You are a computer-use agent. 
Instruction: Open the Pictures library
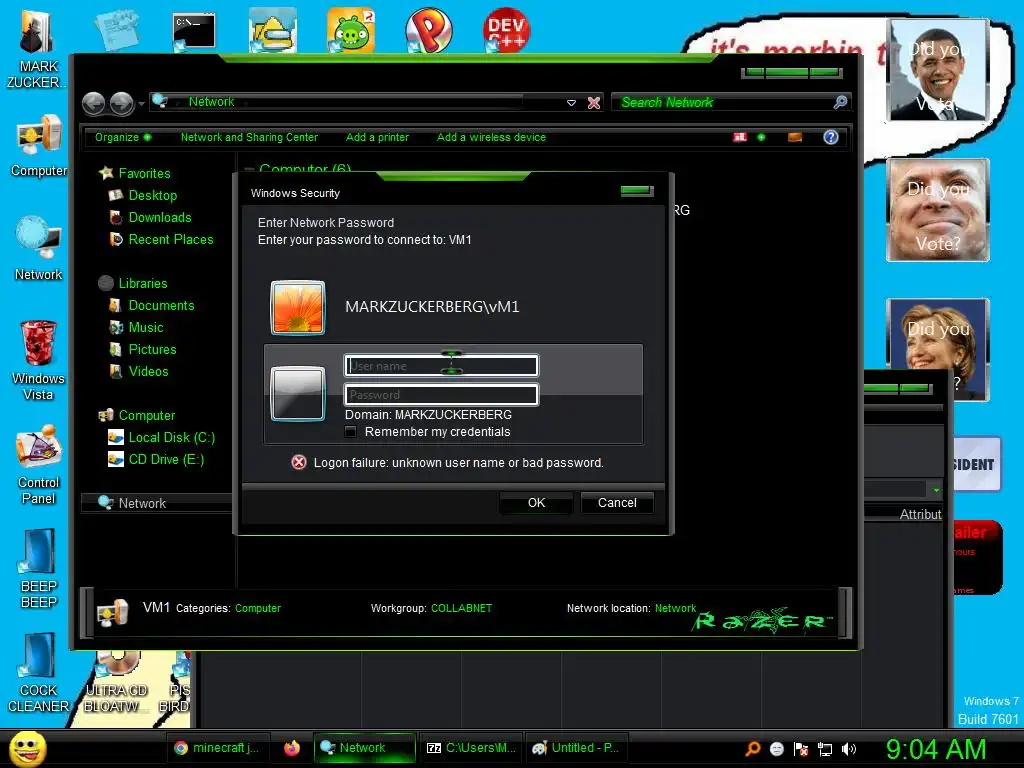tap(152, 349)
